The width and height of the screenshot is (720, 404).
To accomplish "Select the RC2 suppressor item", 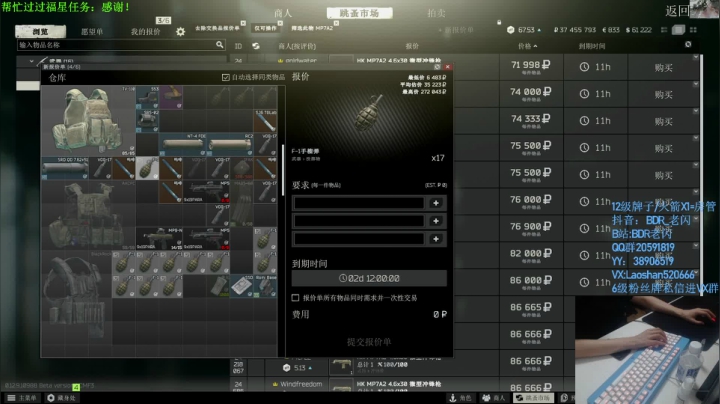I will (230, 145).
